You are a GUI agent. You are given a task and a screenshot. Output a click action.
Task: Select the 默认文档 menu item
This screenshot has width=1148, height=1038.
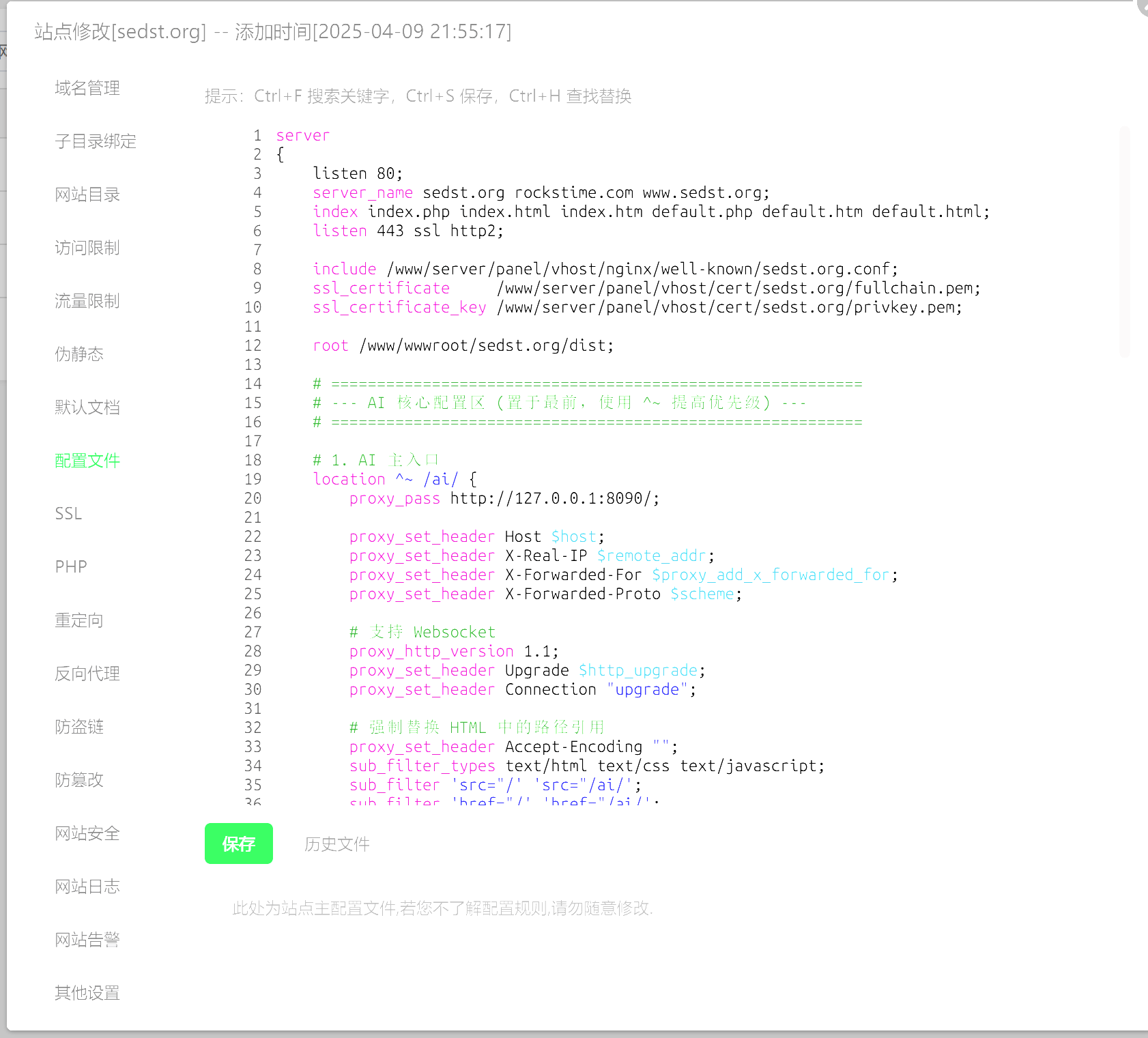coord(87,407)
